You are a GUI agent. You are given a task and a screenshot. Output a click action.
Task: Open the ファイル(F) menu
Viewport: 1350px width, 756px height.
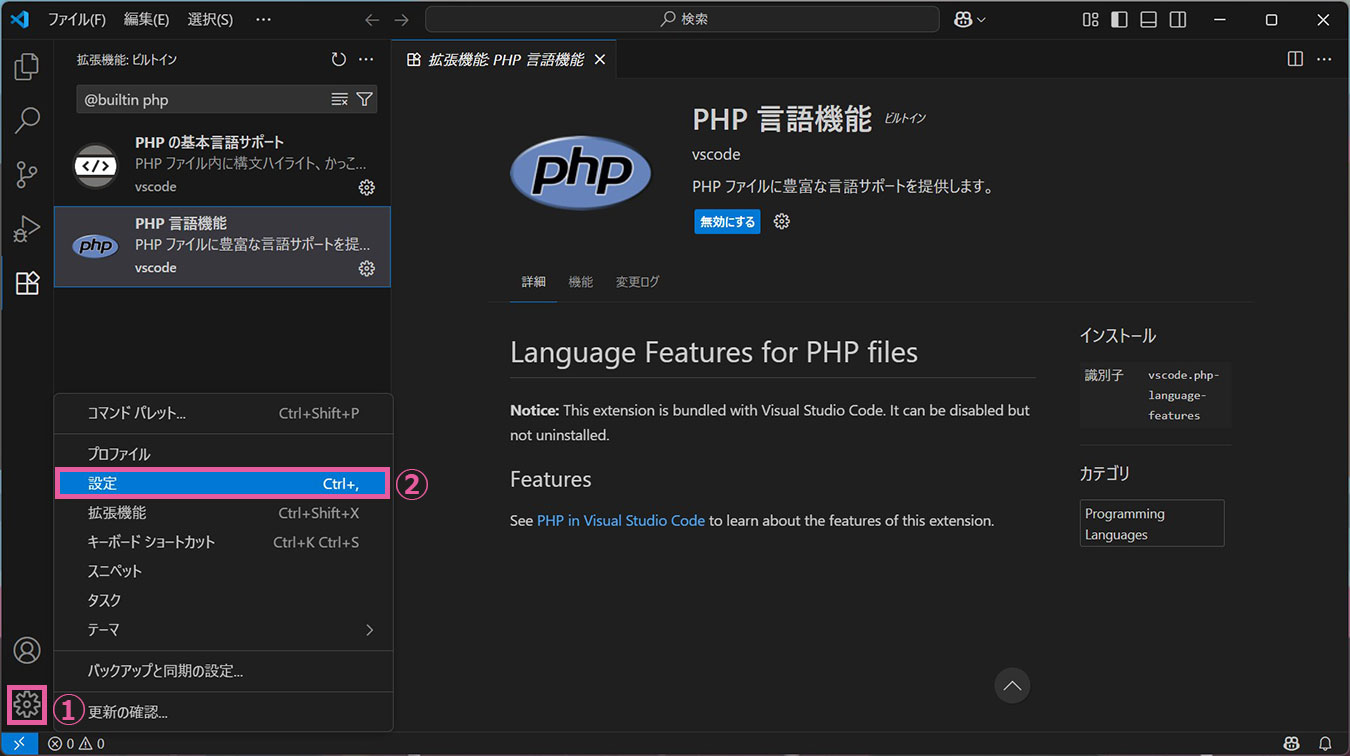tap(77, 20)
